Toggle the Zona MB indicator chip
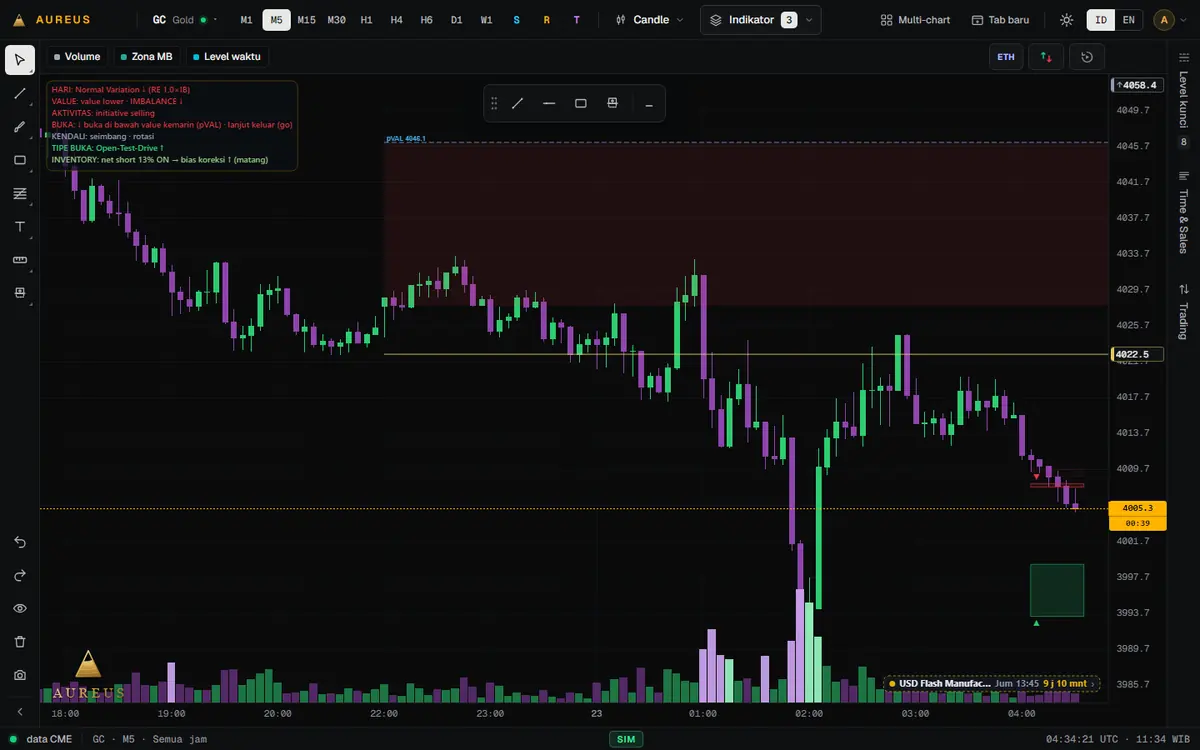1200x750 pixels. pyautogui.click(x=146, y=57)
